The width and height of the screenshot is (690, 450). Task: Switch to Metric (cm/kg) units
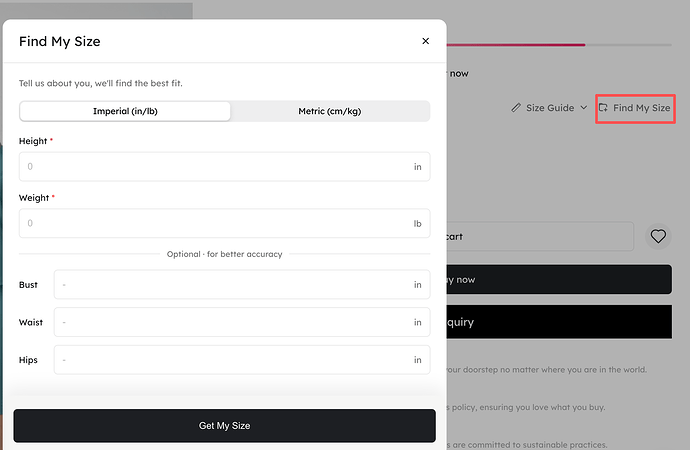(330, 111)
